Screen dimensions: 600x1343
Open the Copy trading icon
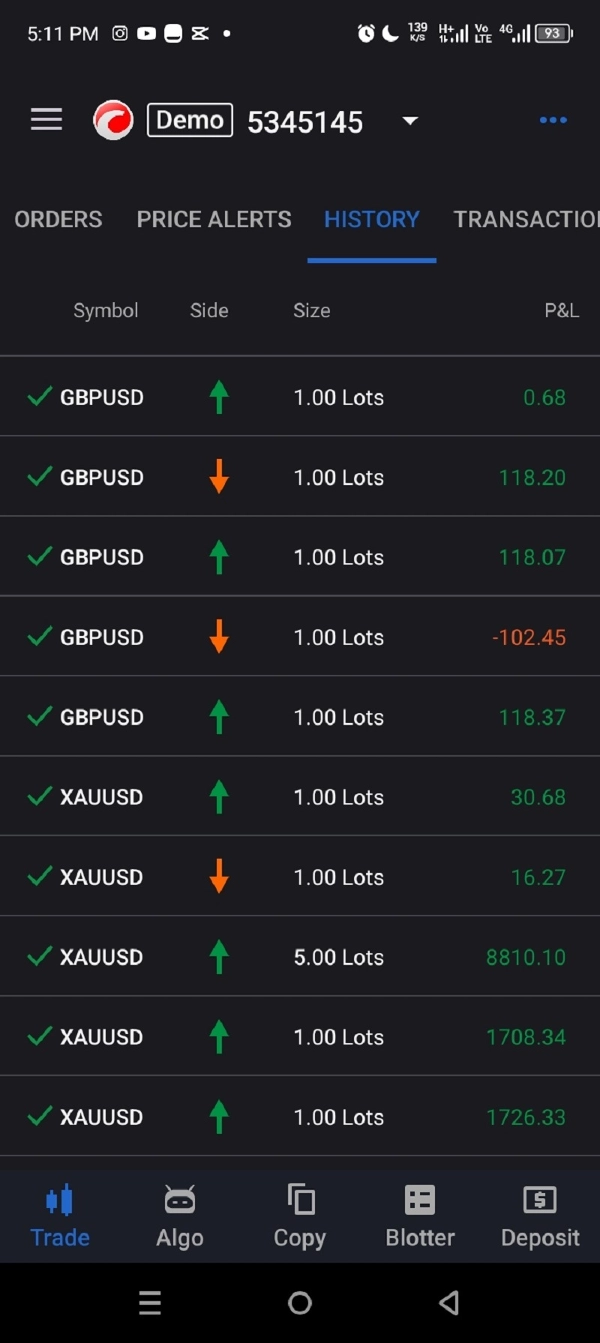point(300,1199)
